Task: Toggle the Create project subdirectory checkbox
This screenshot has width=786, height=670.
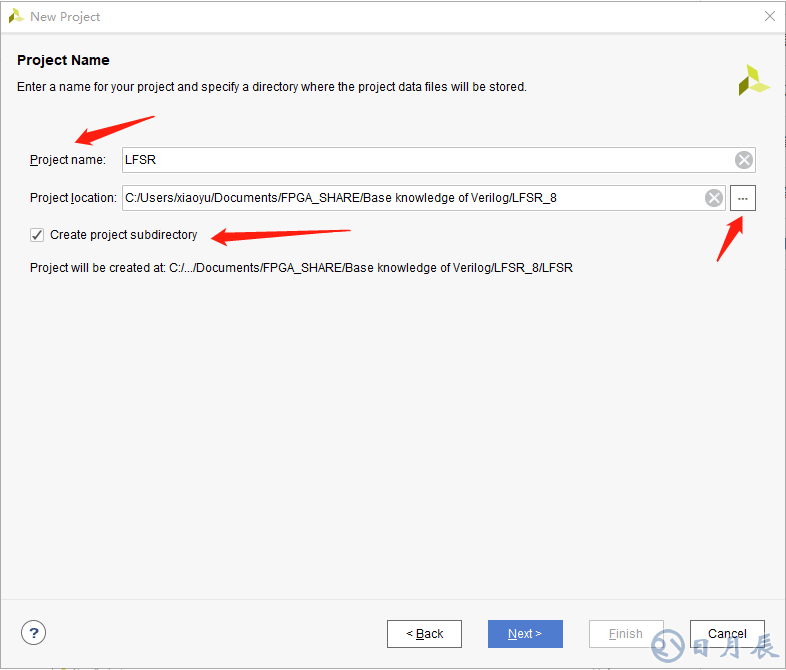Action: [37, 235]
